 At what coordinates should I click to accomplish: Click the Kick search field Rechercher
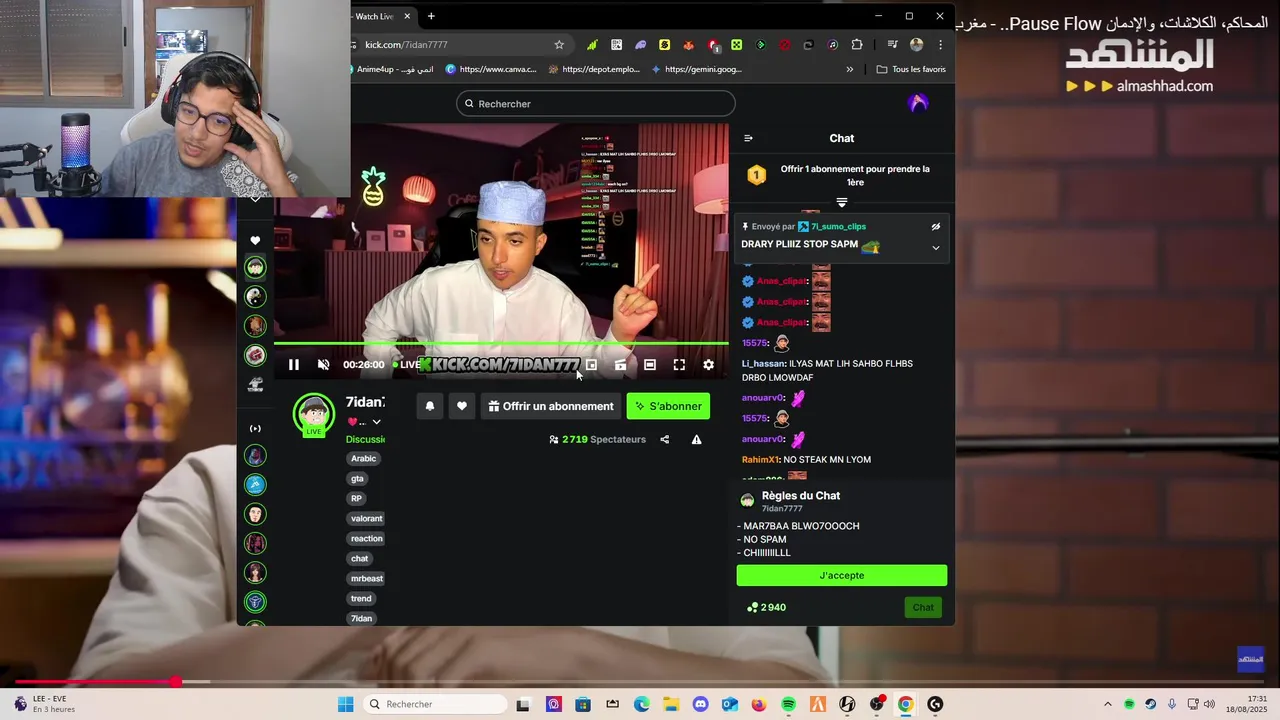pyautogui.click(x=596, y=104)
